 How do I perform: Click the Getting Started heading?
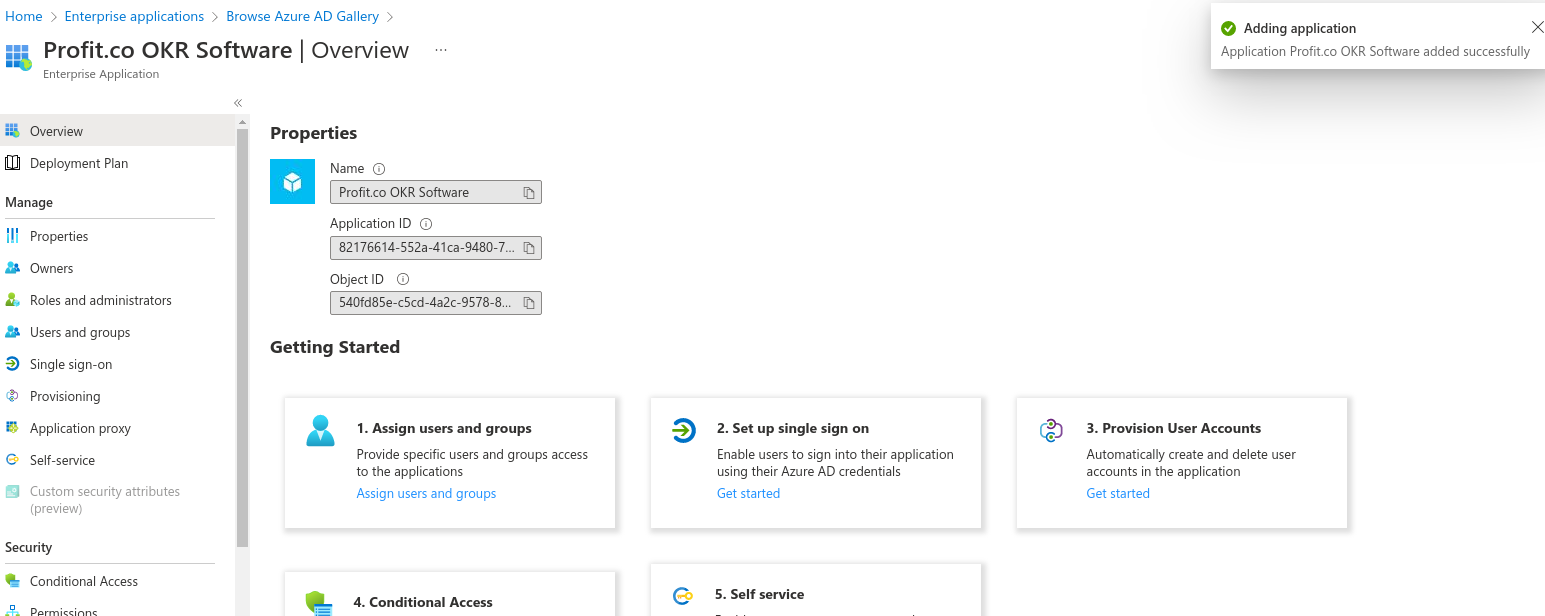[335, 347]
